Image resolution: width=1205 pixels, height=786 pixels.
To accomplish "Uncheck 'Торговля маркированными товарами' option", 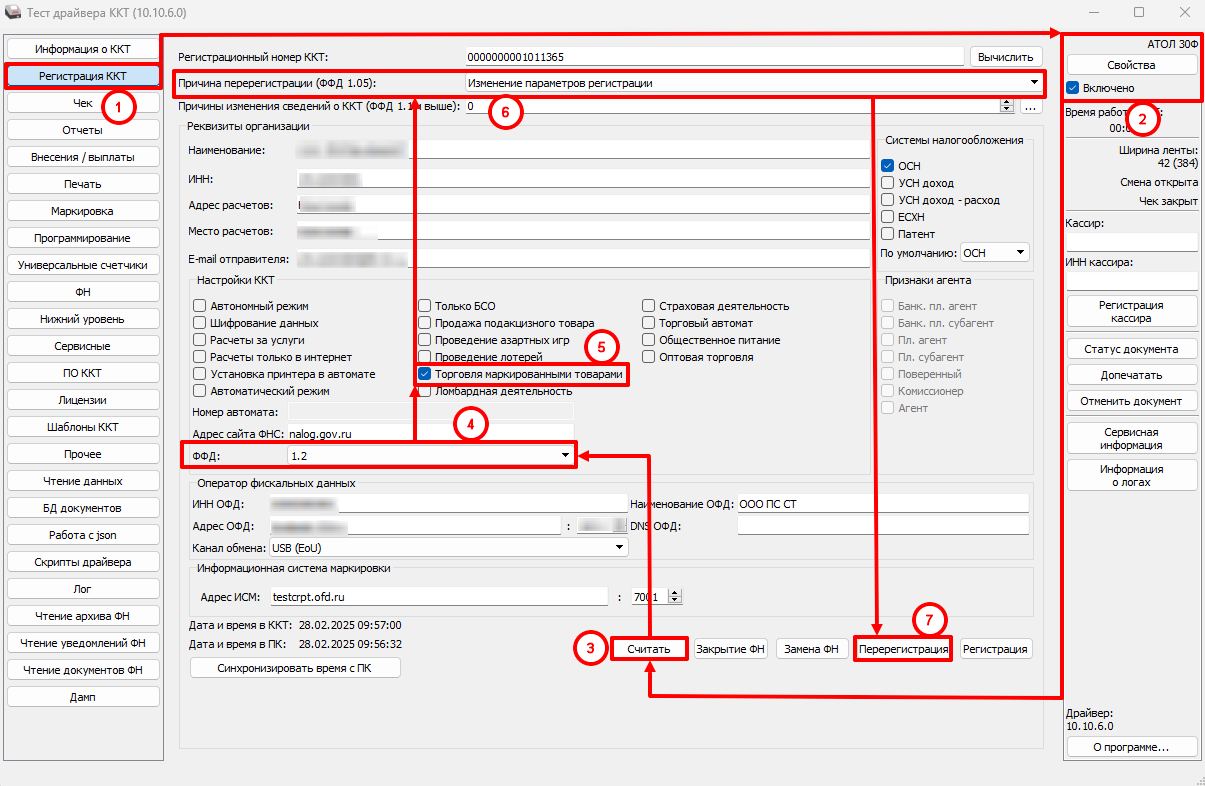I will pos(425,374).
